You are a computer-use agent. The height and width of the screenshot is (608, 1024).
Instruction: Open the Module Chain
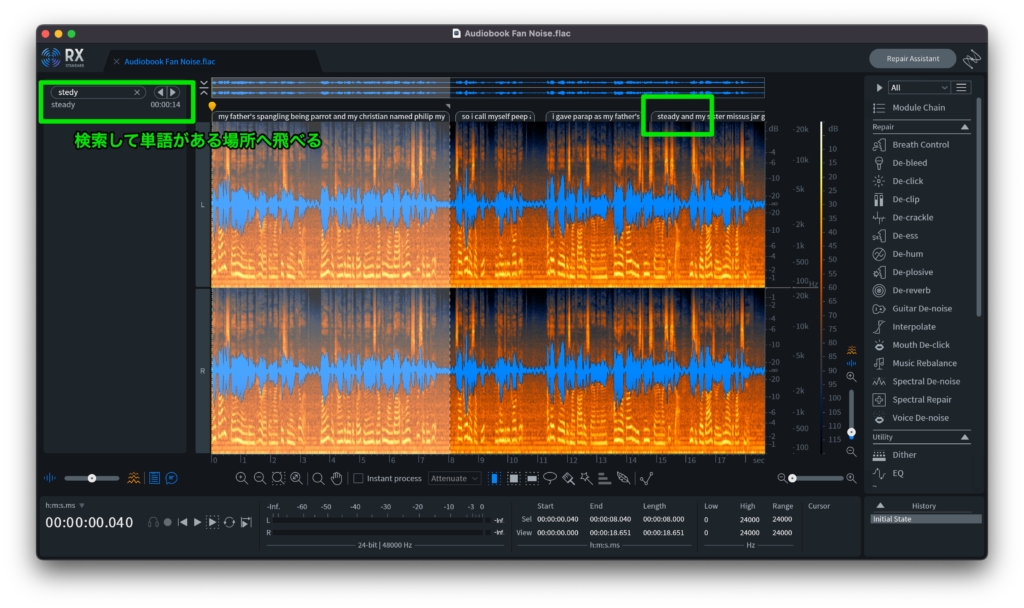tap(918, 108)
